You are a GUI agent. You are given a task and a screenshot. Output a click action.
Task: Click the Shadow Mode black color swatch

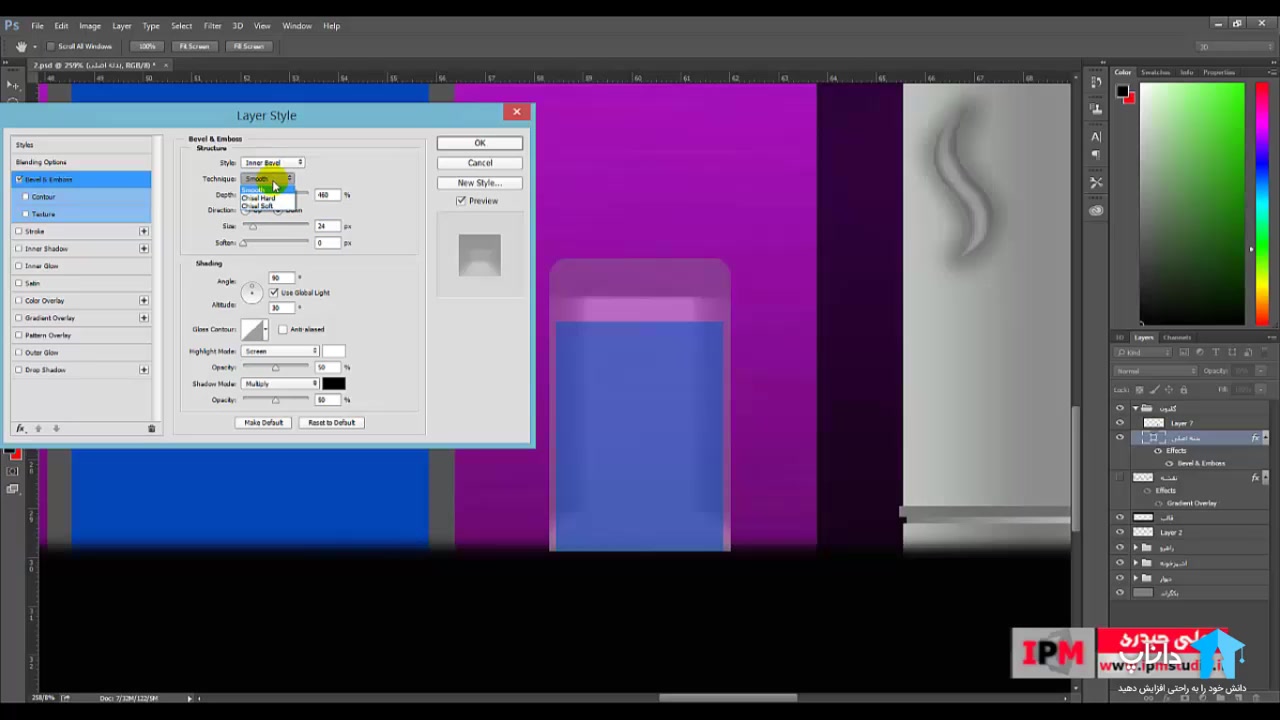pyautogui.click(x=334, y=384)
